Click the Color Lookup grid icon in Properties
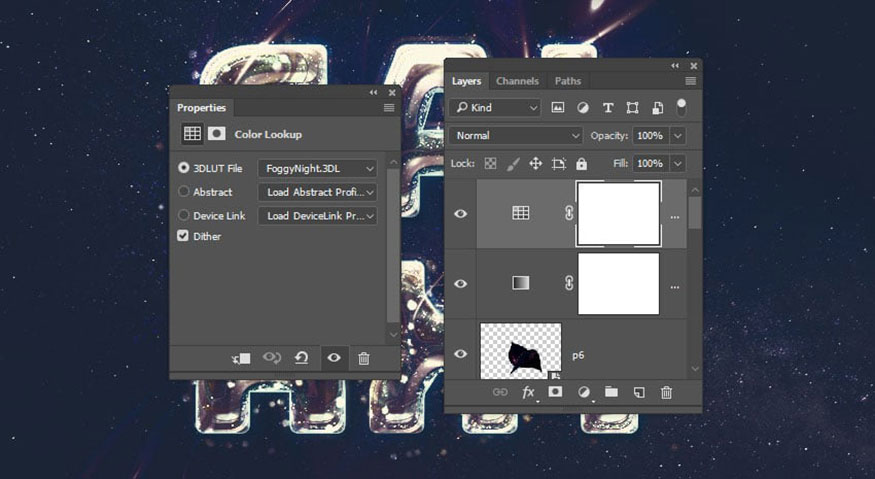The width and height of the screenshot is (875, 479). [192, 134]
